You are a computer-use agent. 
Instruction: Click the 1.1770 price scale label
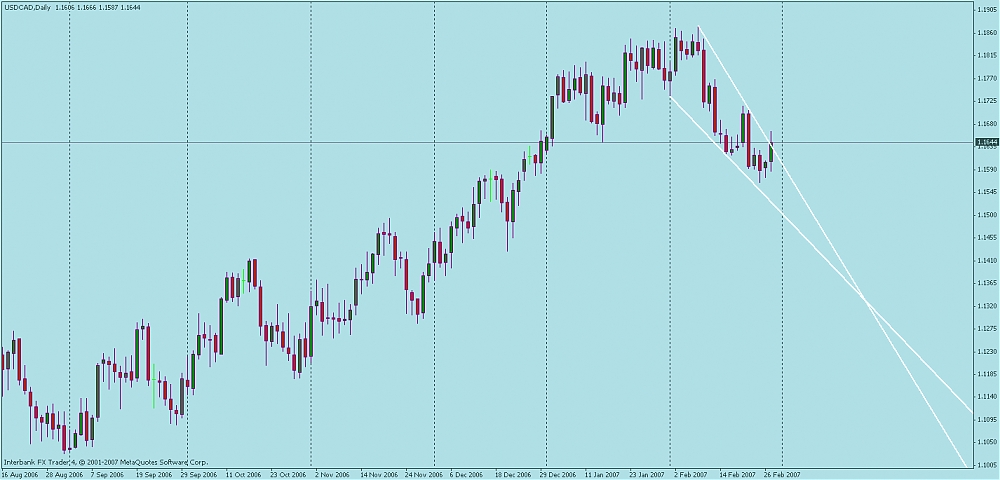(x=985, y=78)
